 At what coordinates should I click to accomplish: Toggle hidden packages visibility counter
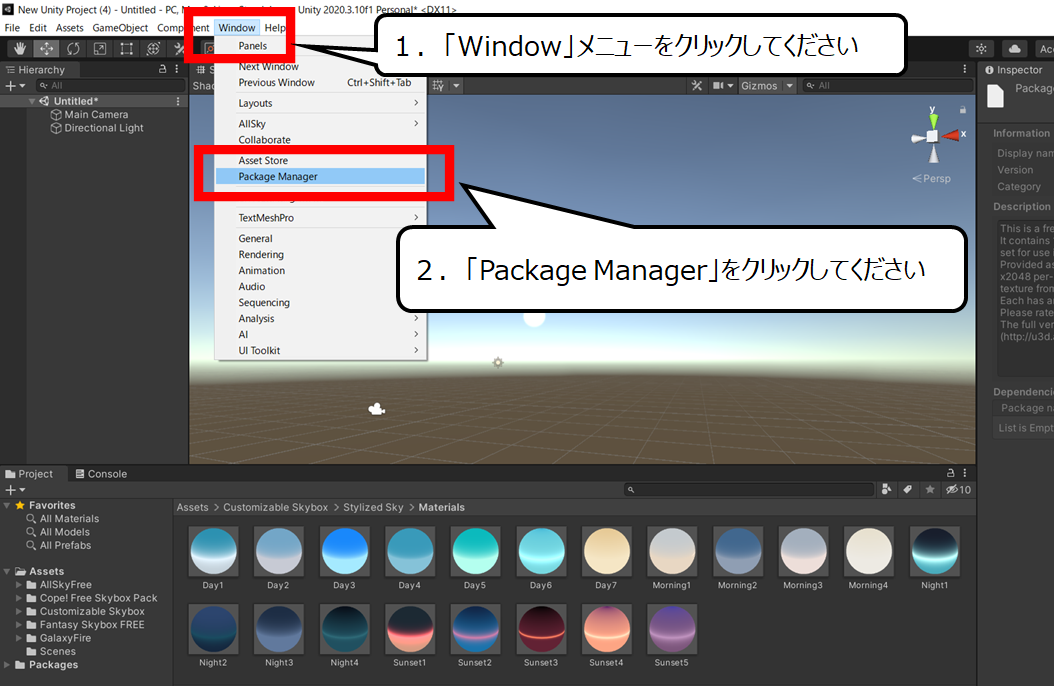(959, 489)
